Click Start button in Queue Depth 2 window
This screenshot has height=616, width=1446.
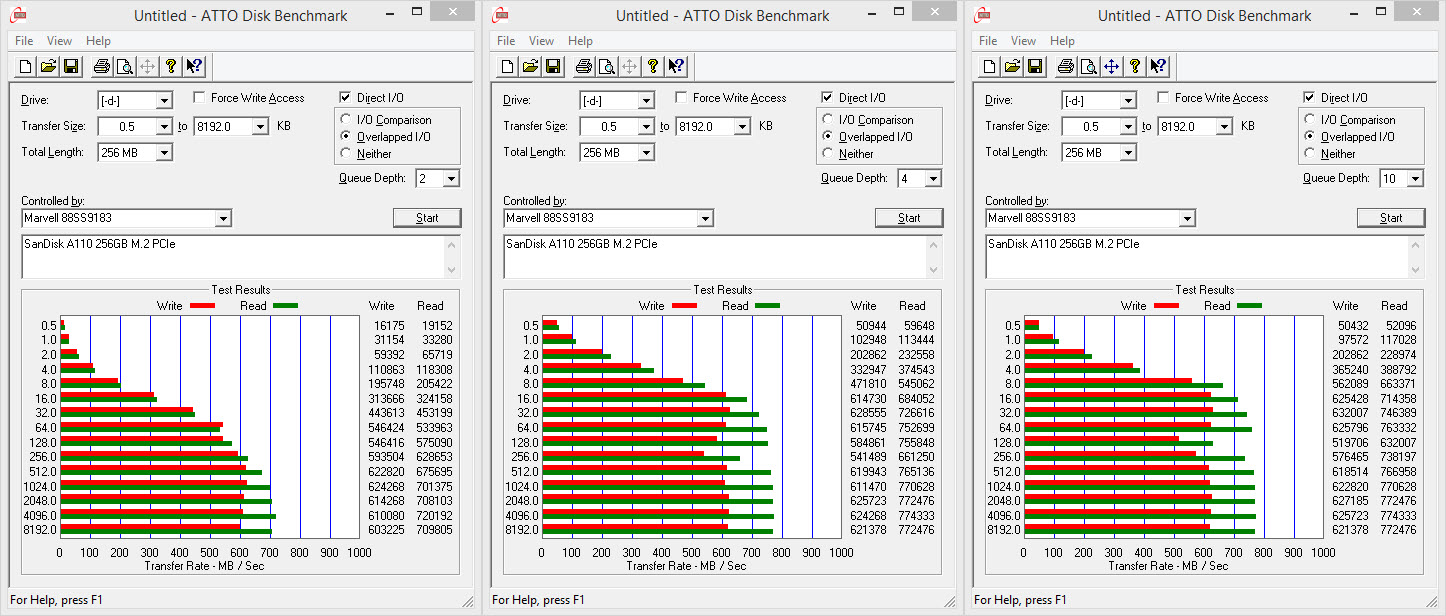[x=427, y=218]
